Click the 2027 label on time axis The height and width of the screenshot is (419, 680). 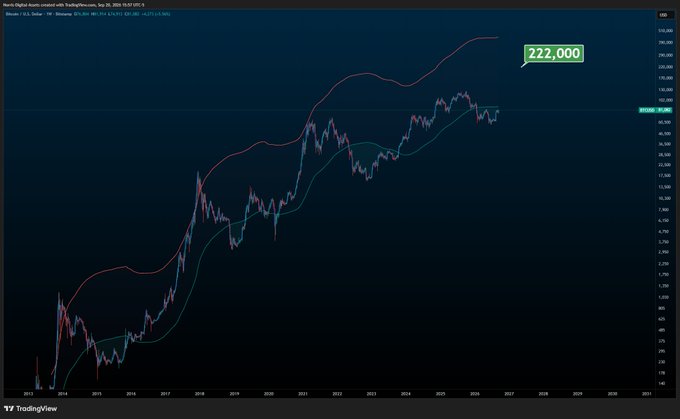pyautogui.click(x=509, y=394)
